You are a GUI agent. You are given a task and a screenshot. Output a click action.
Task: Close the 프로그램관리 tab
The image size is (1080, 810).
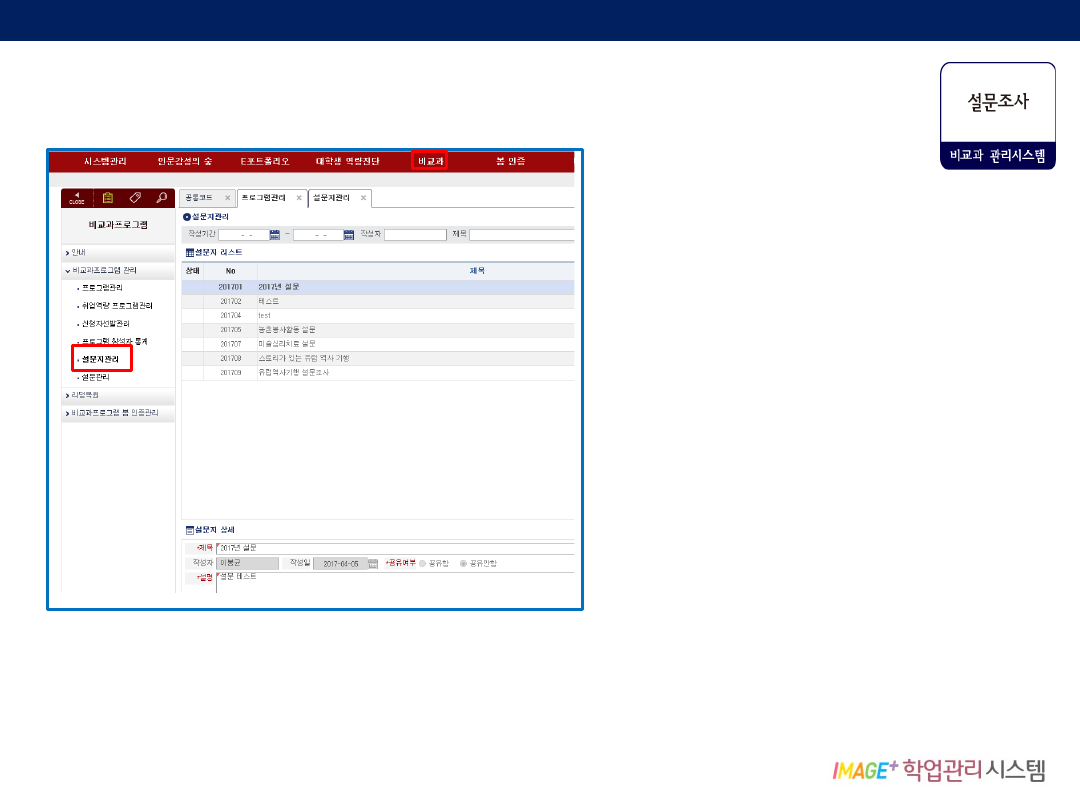[x=299, y=198]
